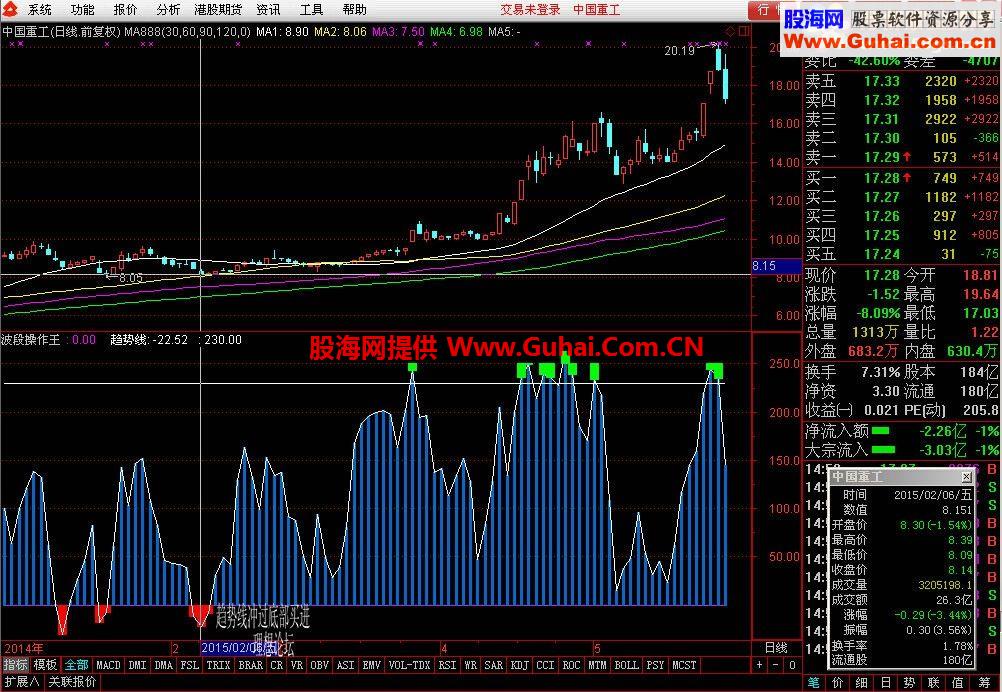The image size is (1002, 692).
Task: Open the 系统 menu
Action: pos(40,10)
